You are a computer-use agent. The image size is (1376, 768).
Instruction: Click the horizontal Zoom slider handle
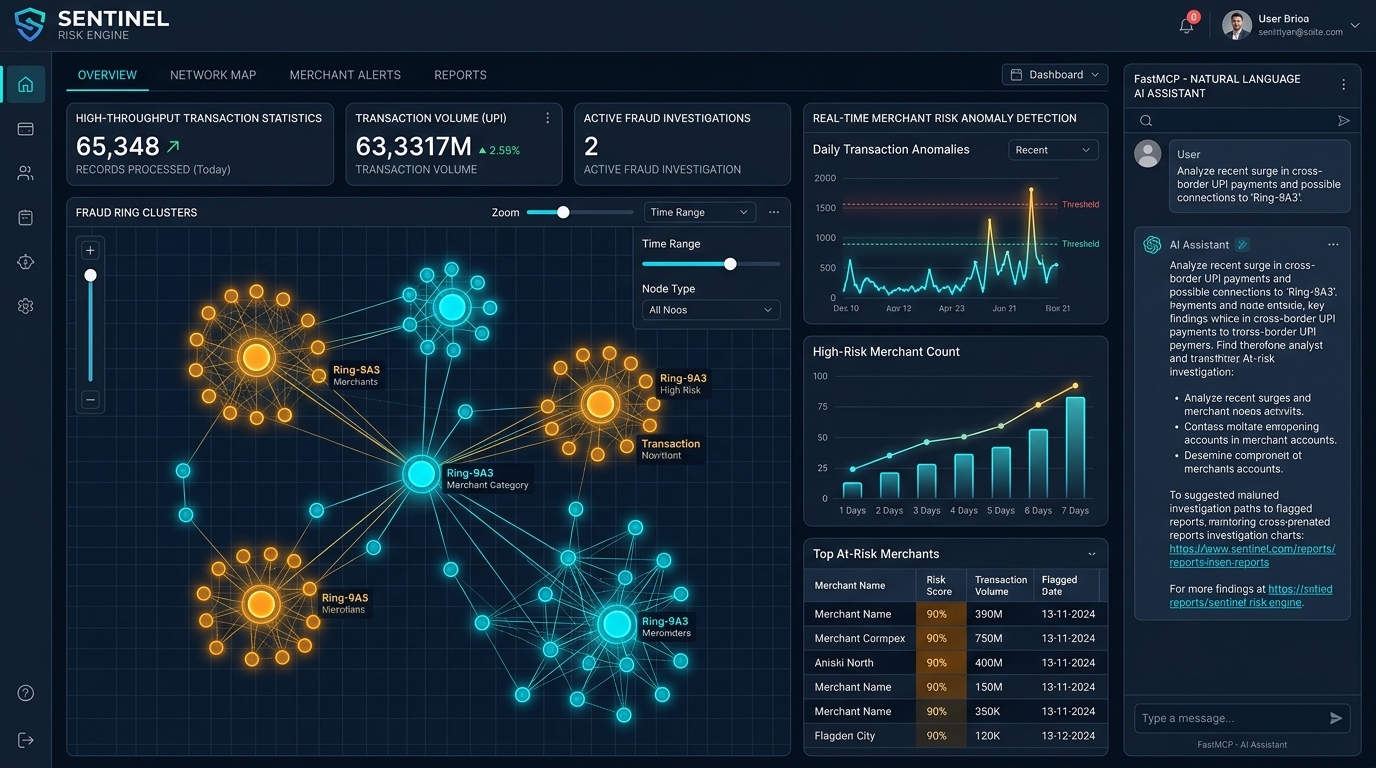[x=563, y=212]
